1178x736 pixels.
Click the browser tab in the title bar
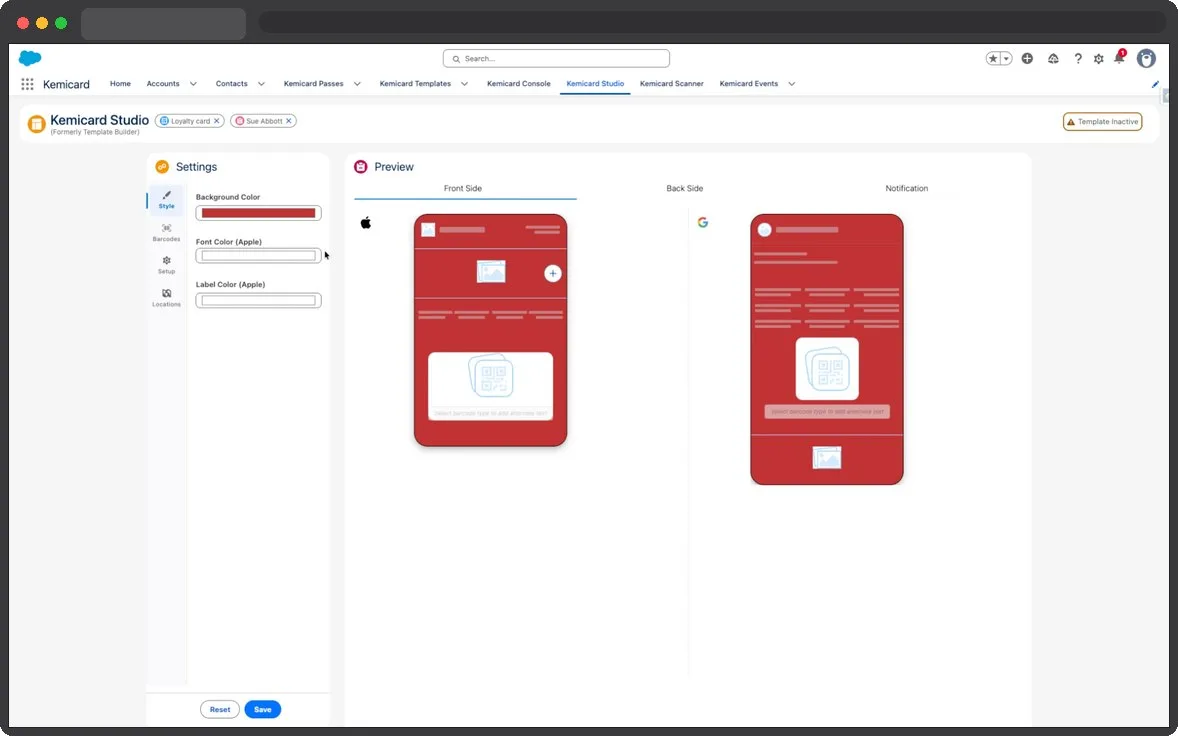[163, 23]
